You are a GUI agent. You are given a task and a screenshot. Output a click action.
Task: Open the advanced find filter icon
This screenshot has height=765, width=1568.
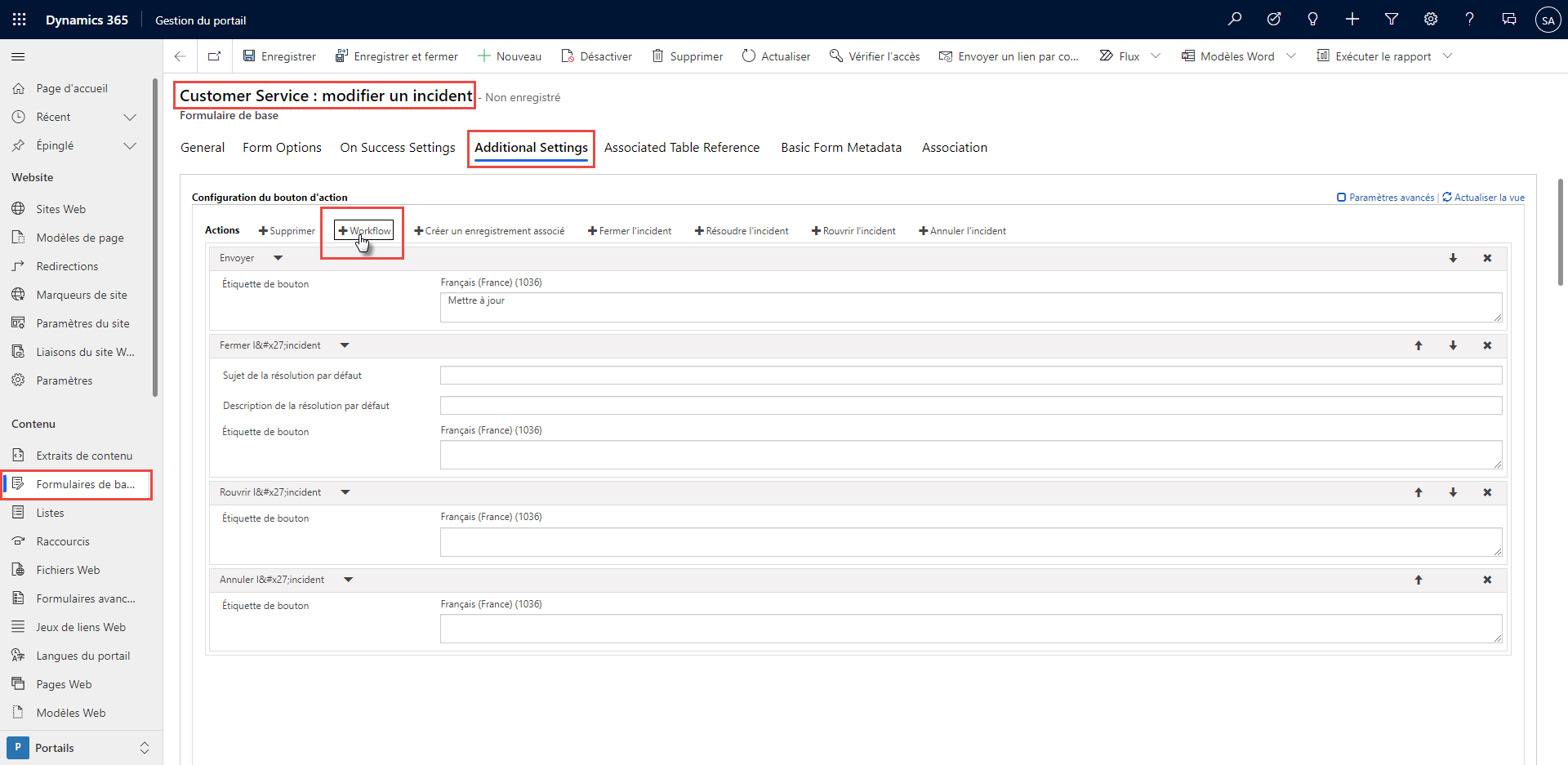click(x=1392, y=19)
